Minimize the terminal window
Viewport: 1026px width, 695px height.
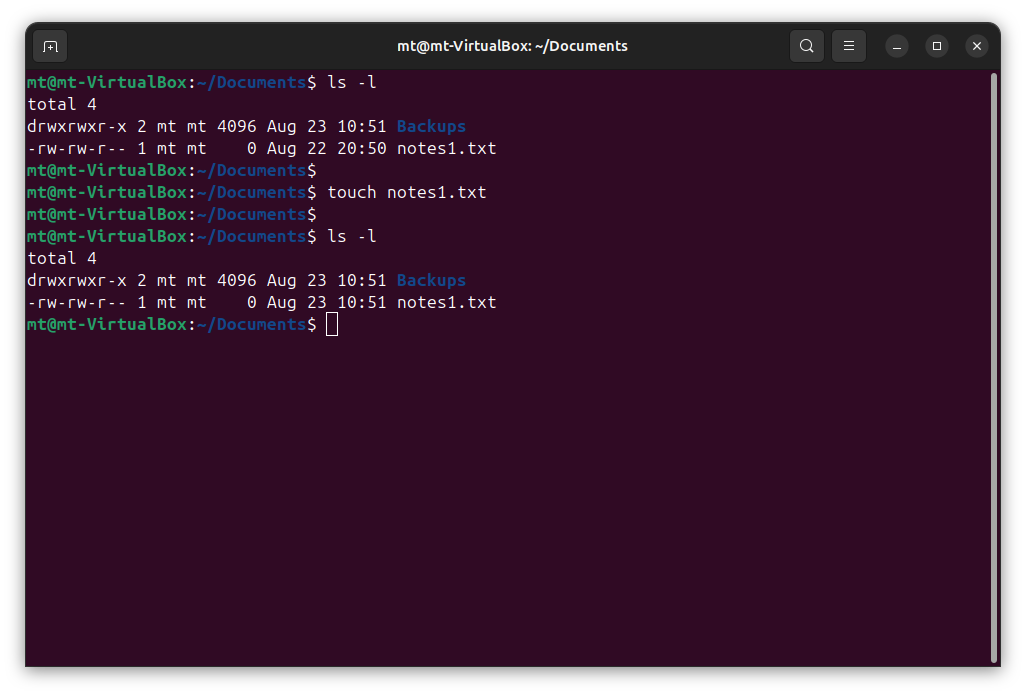point(897,46)
